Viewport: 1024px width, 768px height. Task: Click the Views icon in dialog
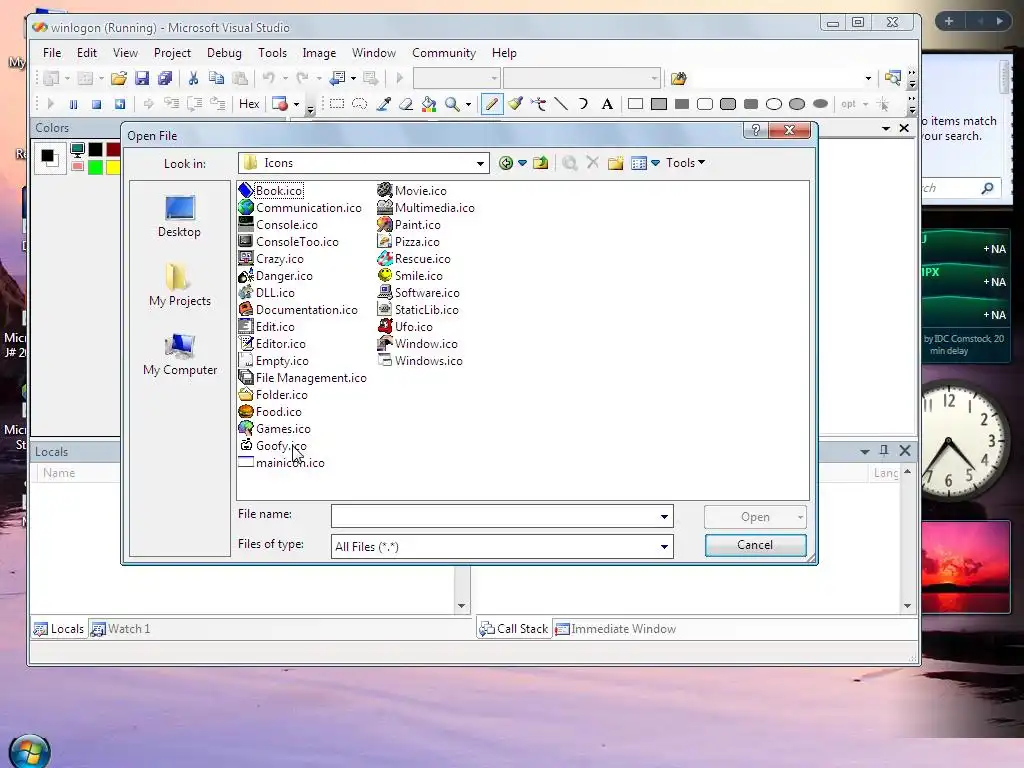click(639, 163)
